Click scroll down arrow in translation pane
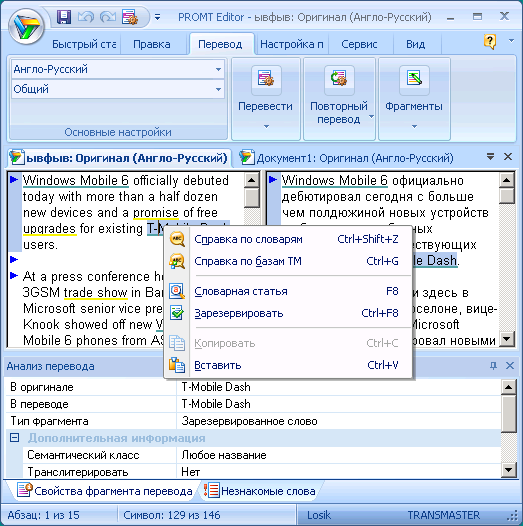523x526 pixels. point(507,339)
